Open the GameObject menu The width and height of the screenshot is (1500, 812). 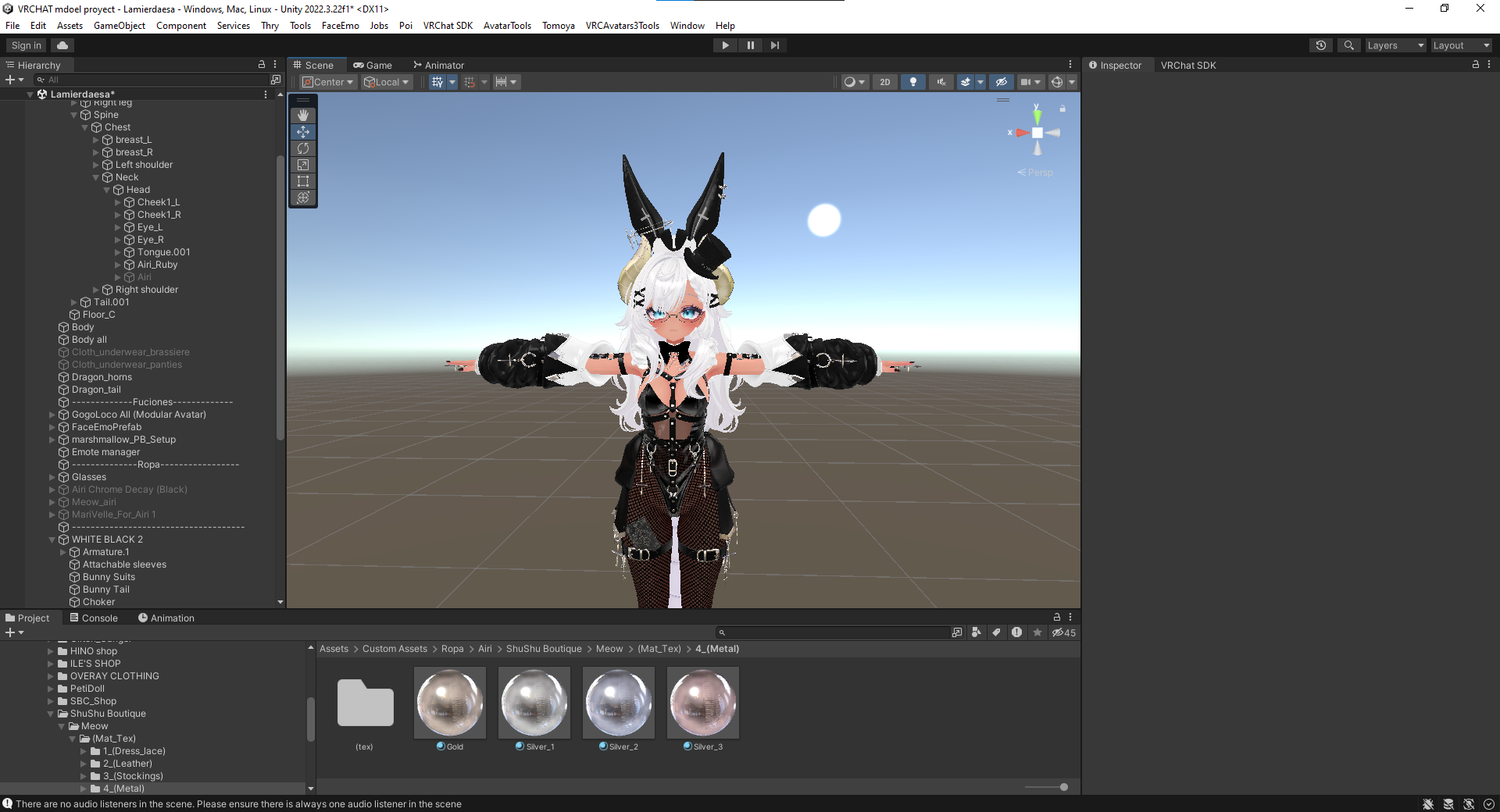coord(120,26)
